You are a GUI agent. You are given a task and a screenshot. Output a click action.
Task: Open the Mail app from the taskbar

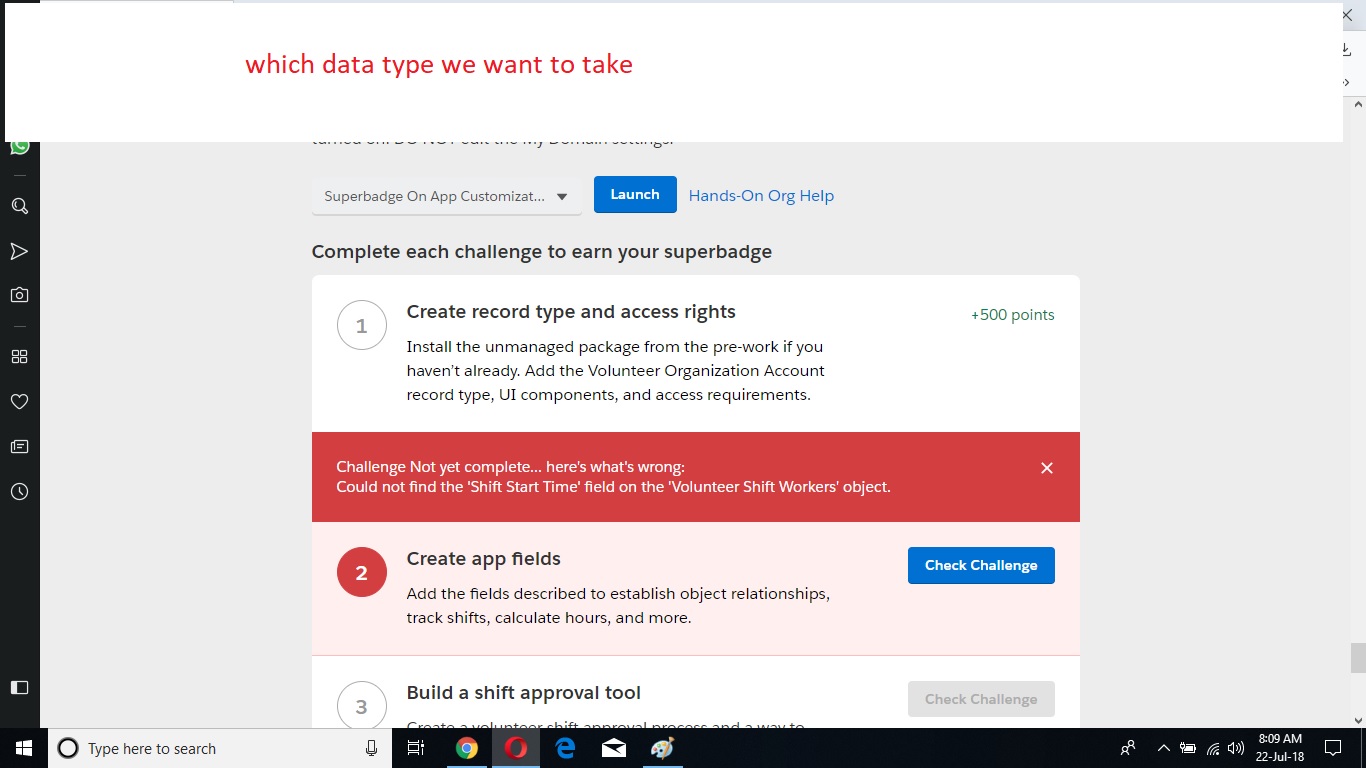(x=614, y=748)
